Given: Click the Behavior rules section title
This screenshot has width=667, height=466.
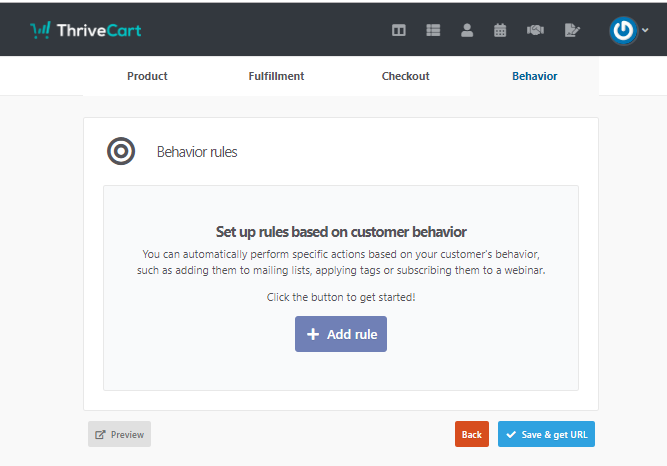Looking at the screenshot, I should (197, 152).
